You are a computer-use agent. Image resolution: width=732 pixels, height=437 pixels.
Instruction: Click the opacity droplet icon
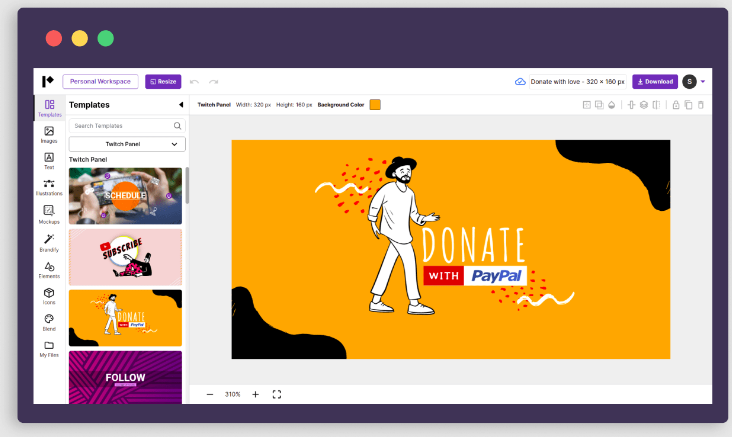[x=612, y=105]
